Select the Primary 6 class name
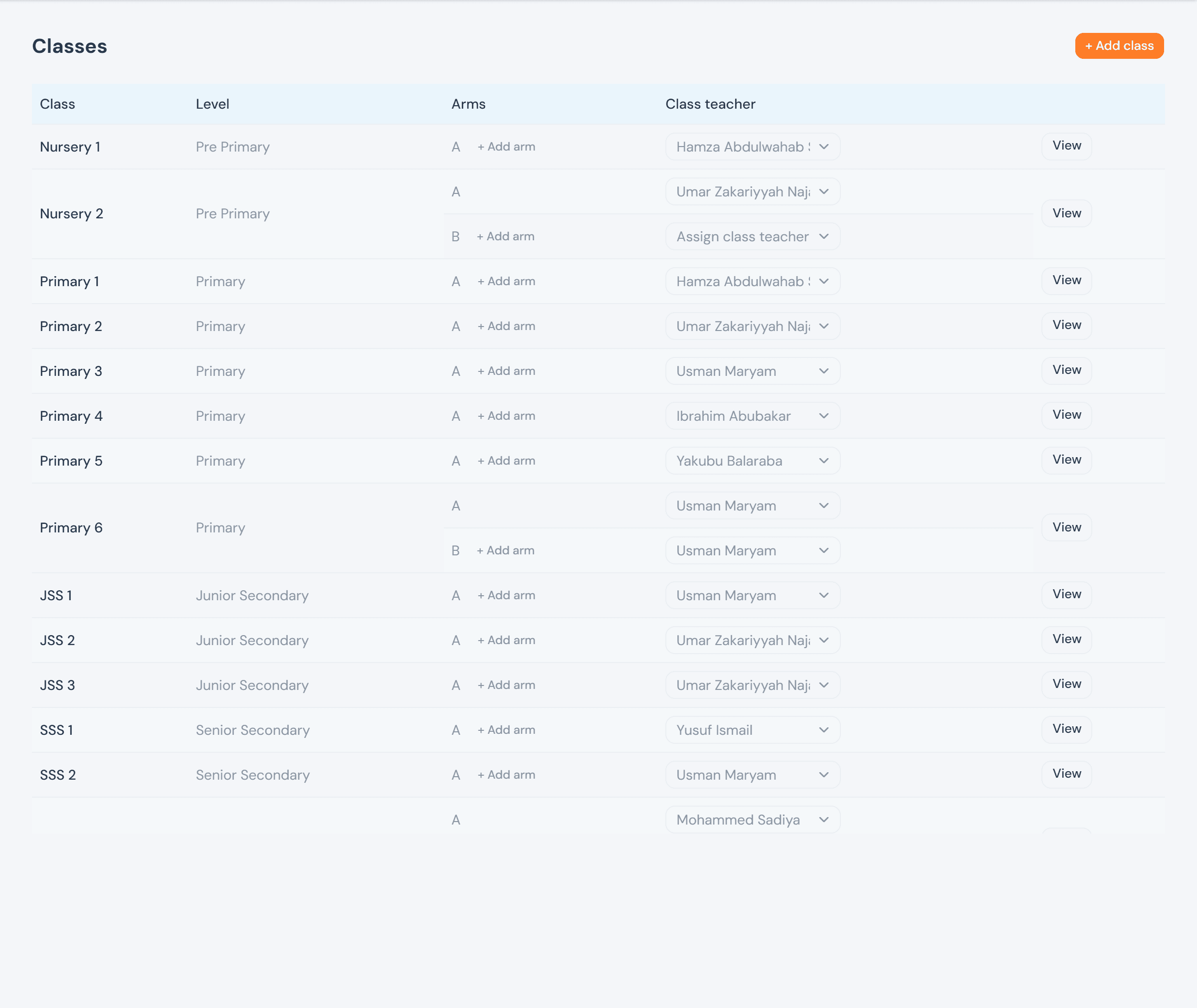The width and height of the screenshot is (1197, 1008). tap(71, 527)
